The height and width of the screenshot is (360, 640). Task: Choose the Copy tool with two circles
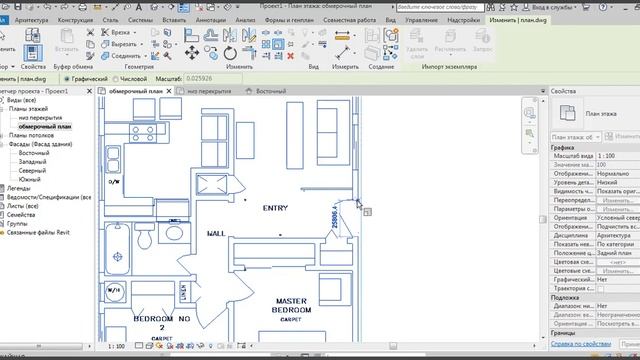(211, 53)
